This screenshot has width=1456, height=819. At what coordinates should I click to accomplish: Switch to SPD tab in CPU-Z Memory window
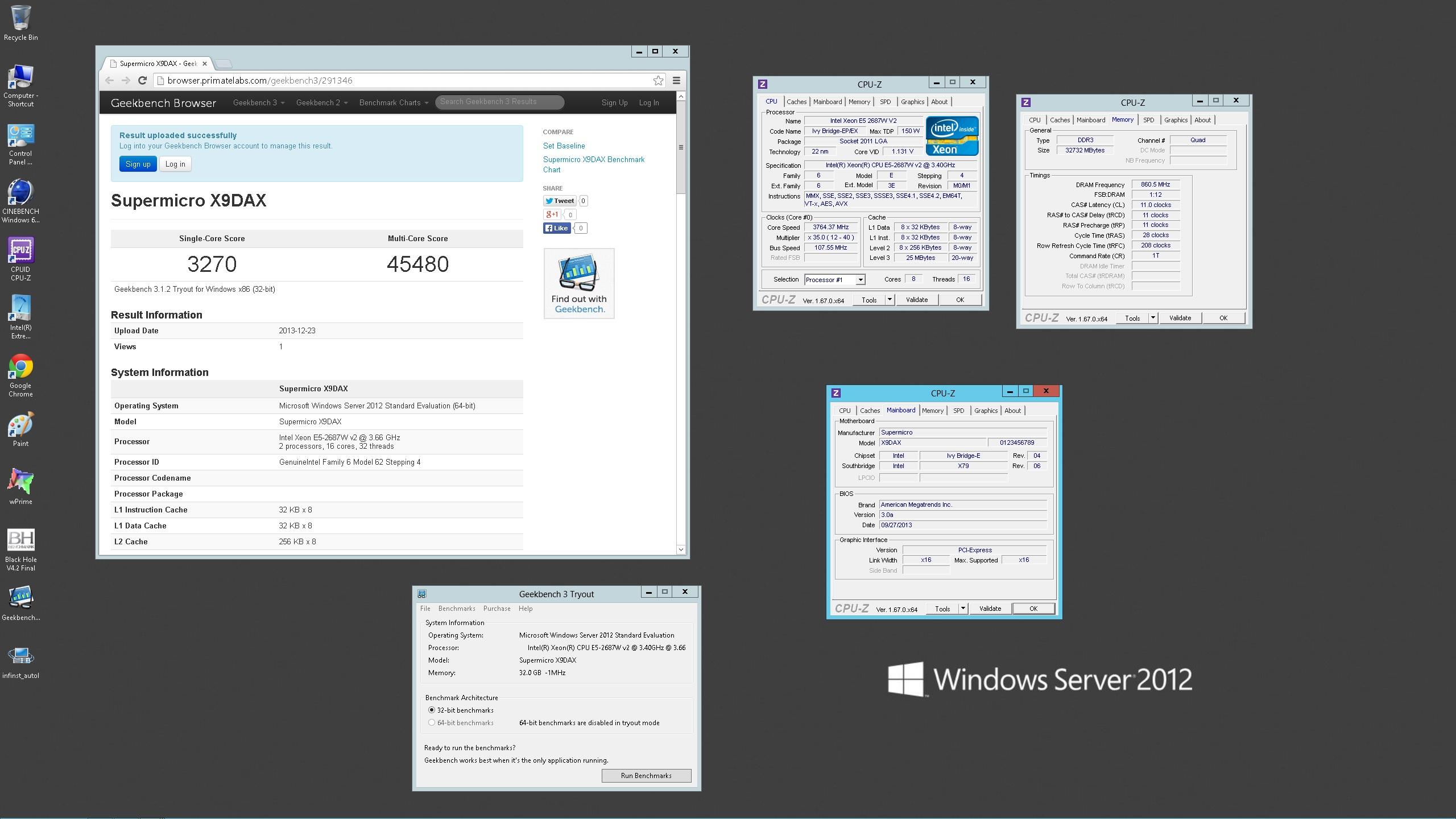click(x=1148, y=120)
